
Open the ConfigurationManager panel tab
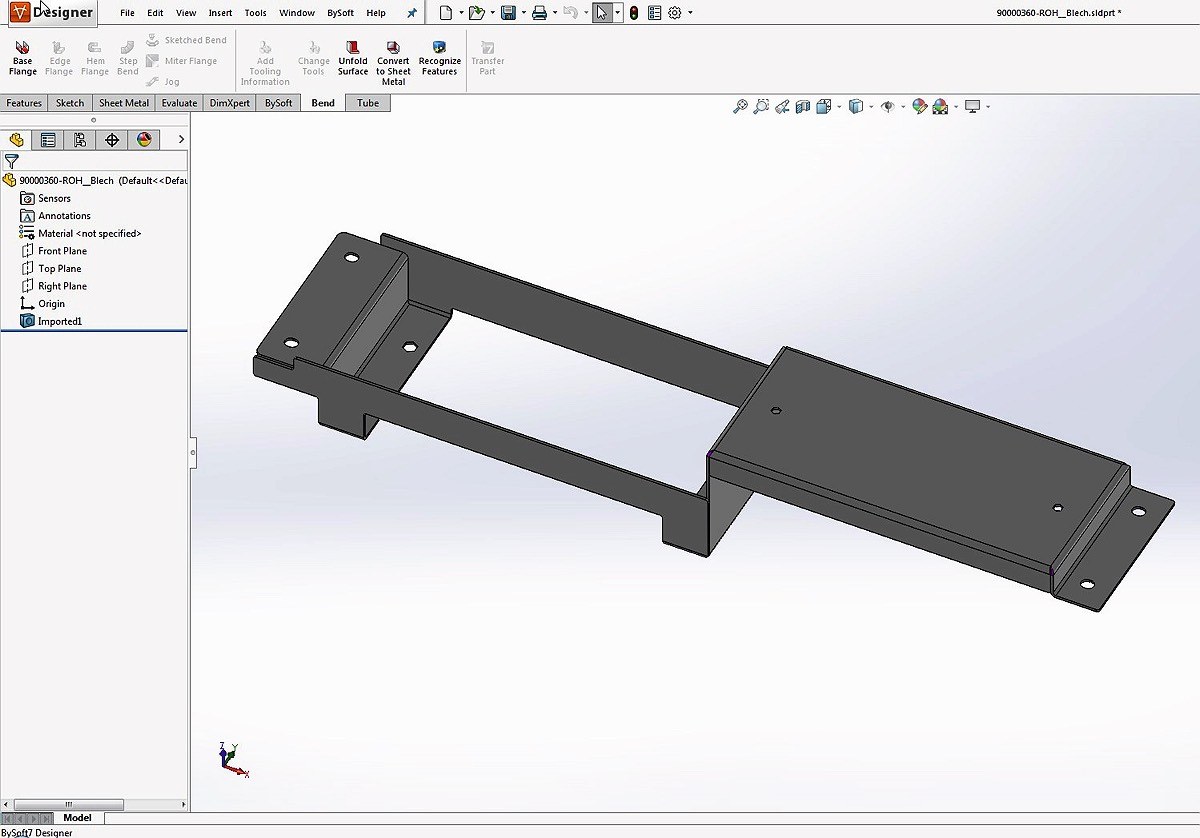(x=80, y=140)
